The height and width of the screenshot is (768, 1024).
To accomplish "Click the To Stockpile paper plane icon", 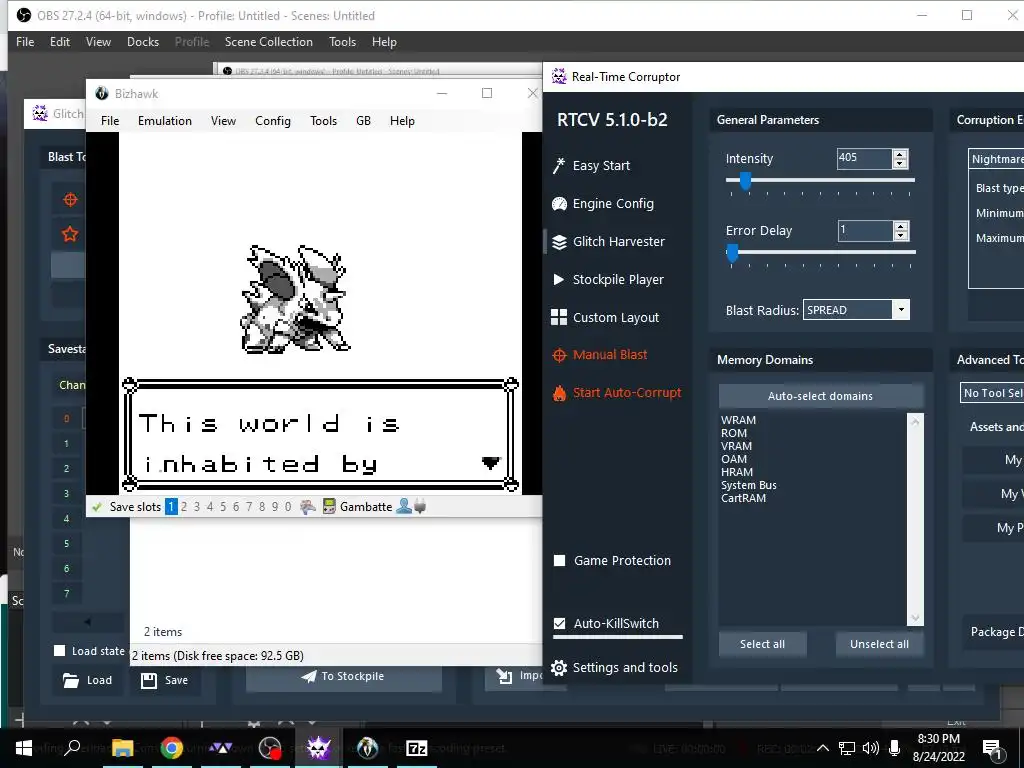I will pyautogui.click(x=309, y=676).
